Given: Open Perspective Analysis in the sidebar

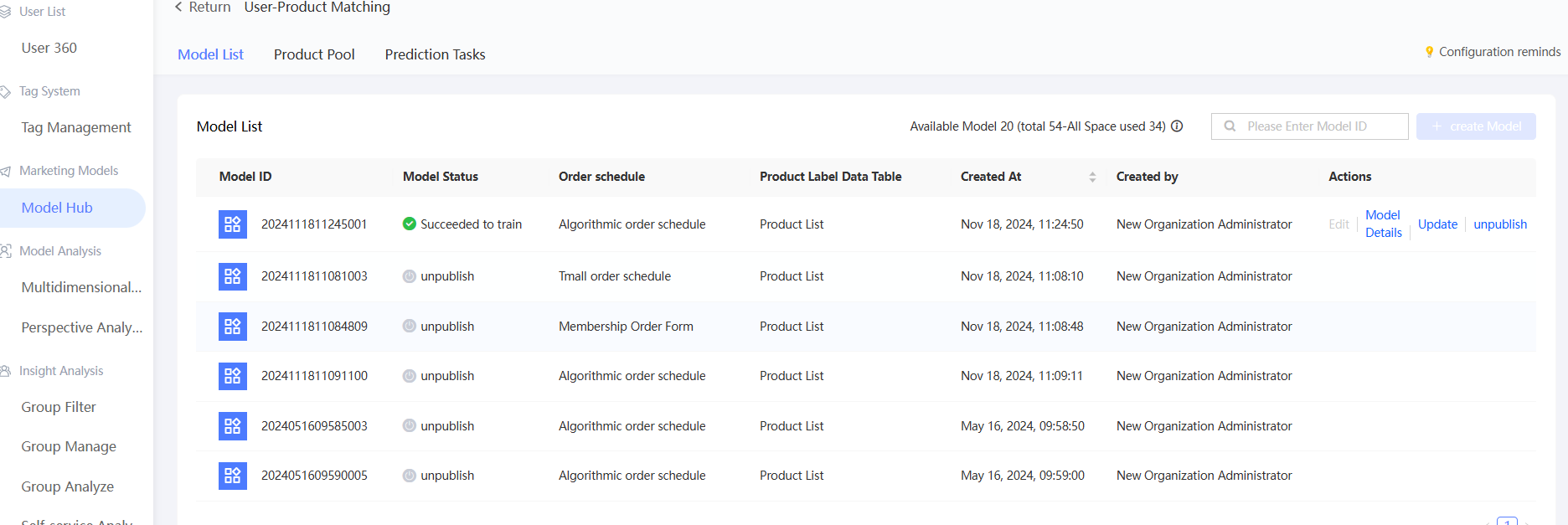Looking at the screenshot, I should click(82, 327).
